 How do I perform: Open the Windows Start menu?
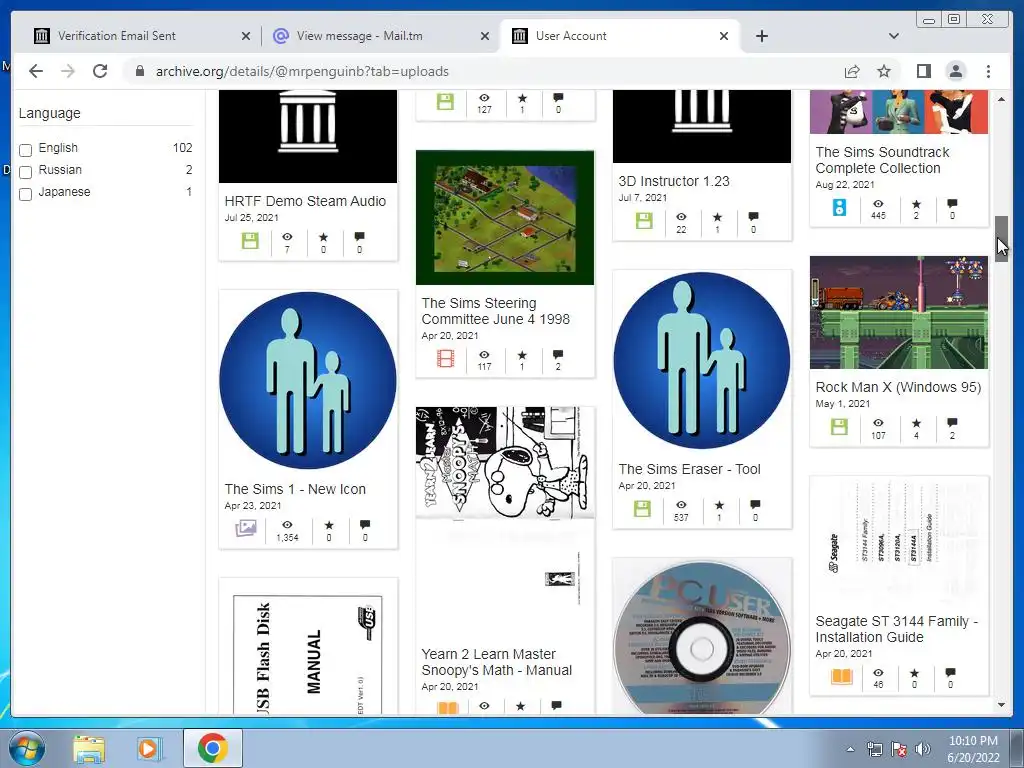pos(27,748)
